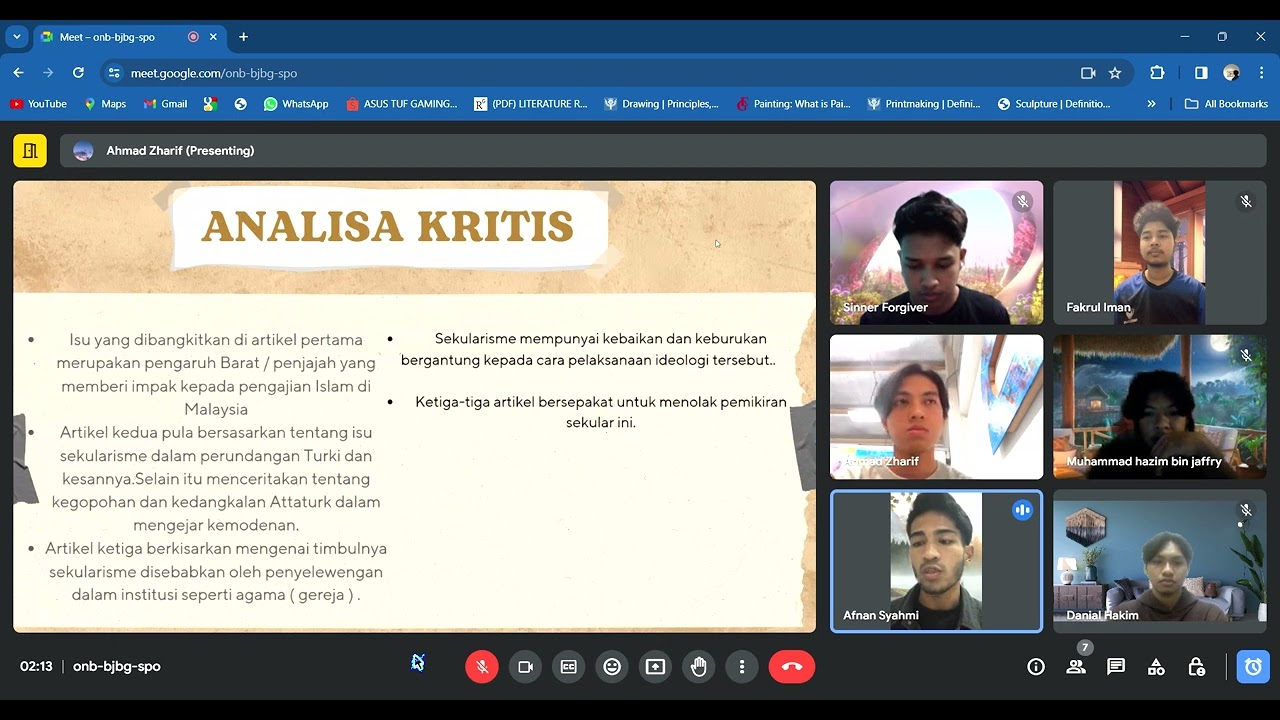The width and height of the screenshot is (1280, 720).
Task: Click the address bar URL
Action: (x=214, y=73)
